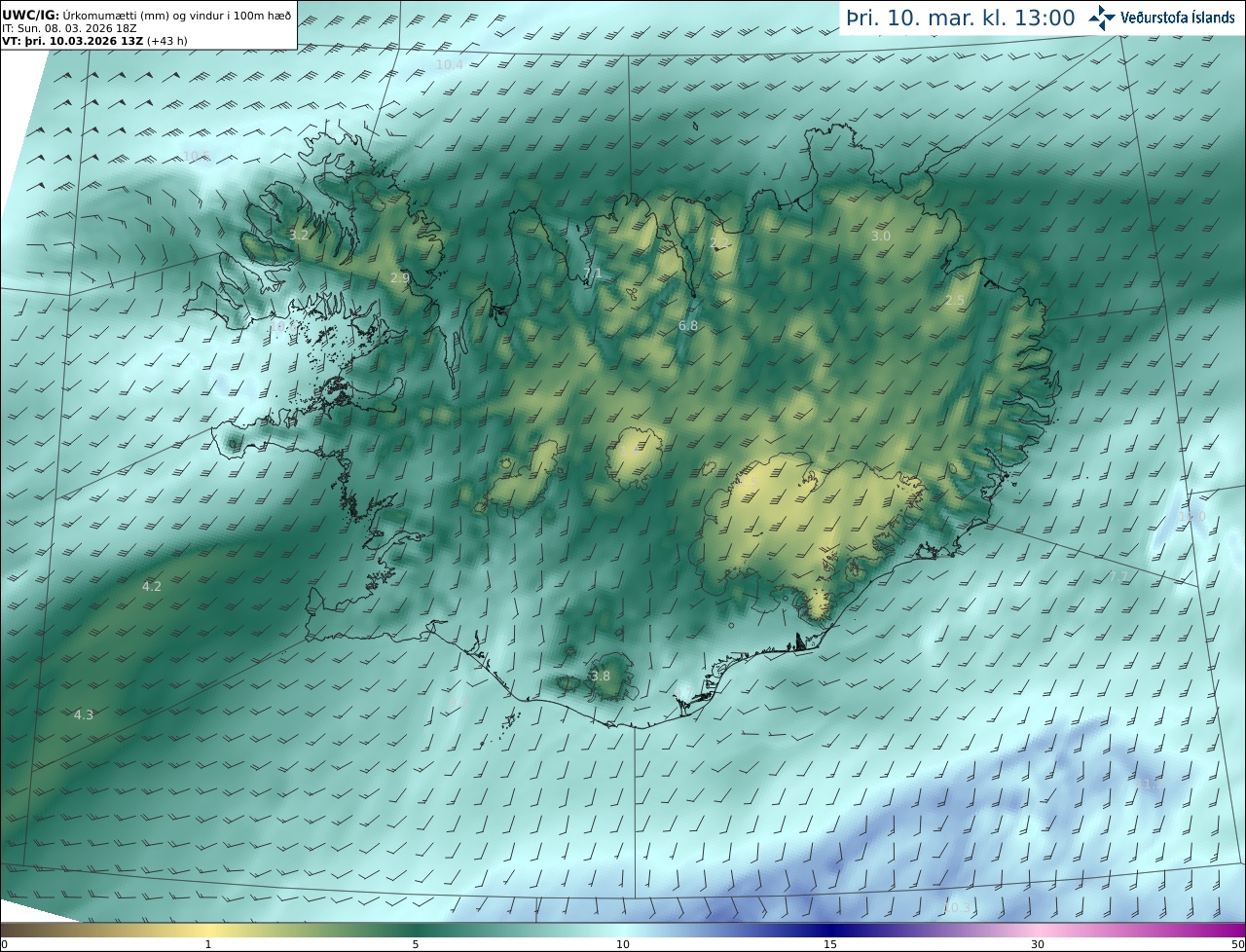Click the 4.3 value over the southwest ocean
1246x952 pixels.
pyautogui.click(x=84, y=714)
